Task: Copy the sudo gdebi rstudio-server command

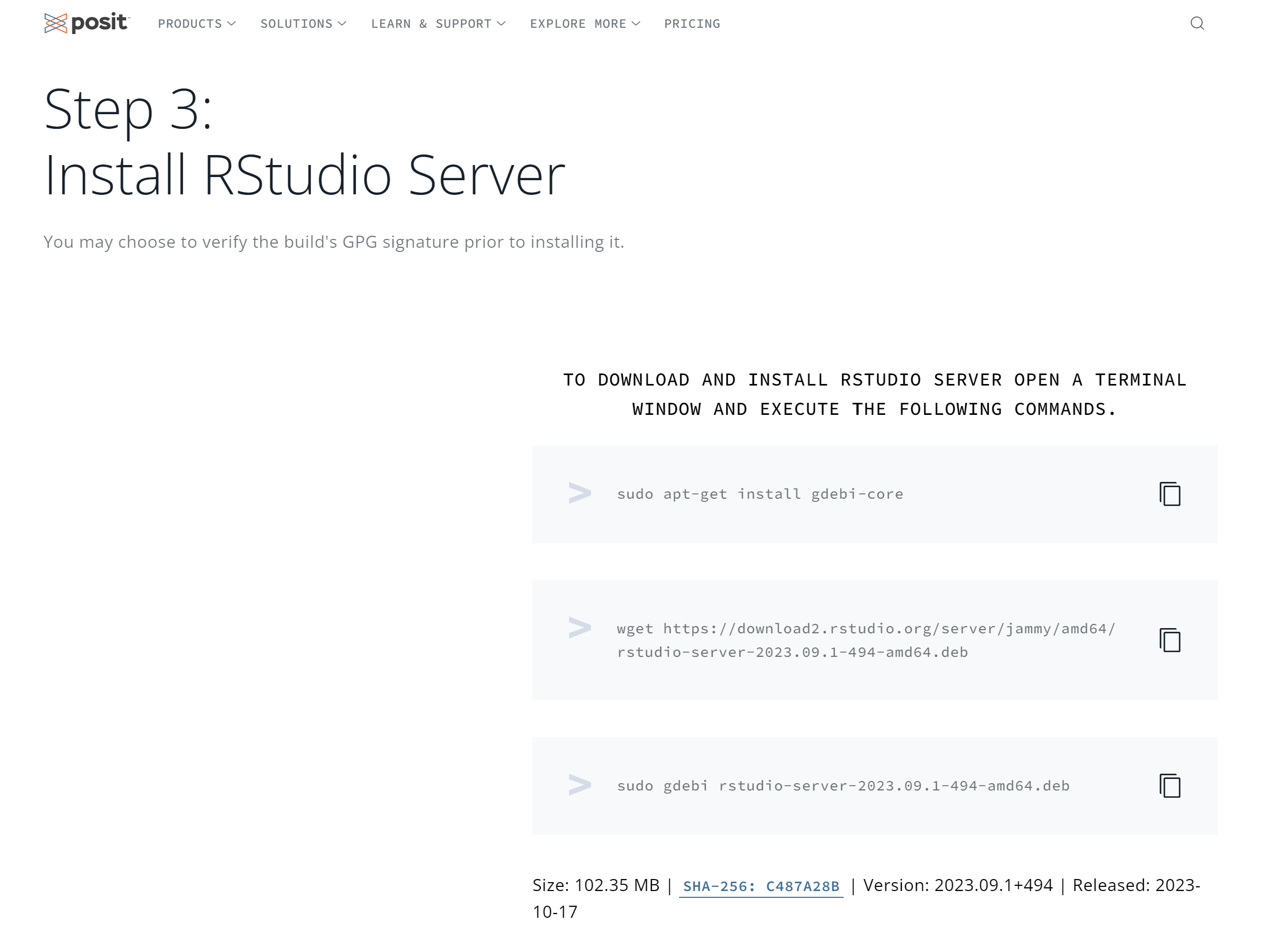Action: coord(1170,786)
